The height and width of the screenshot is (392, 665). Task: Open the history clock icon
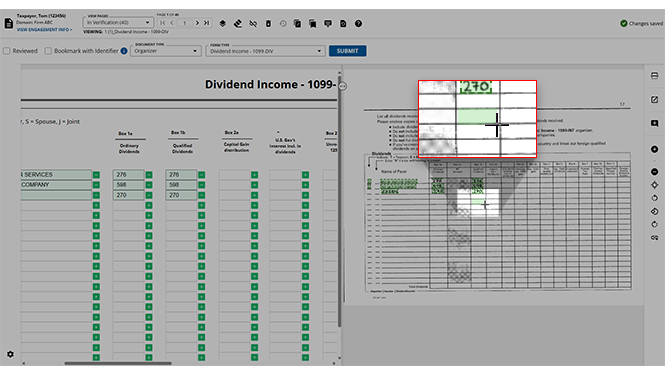(283, 24)
